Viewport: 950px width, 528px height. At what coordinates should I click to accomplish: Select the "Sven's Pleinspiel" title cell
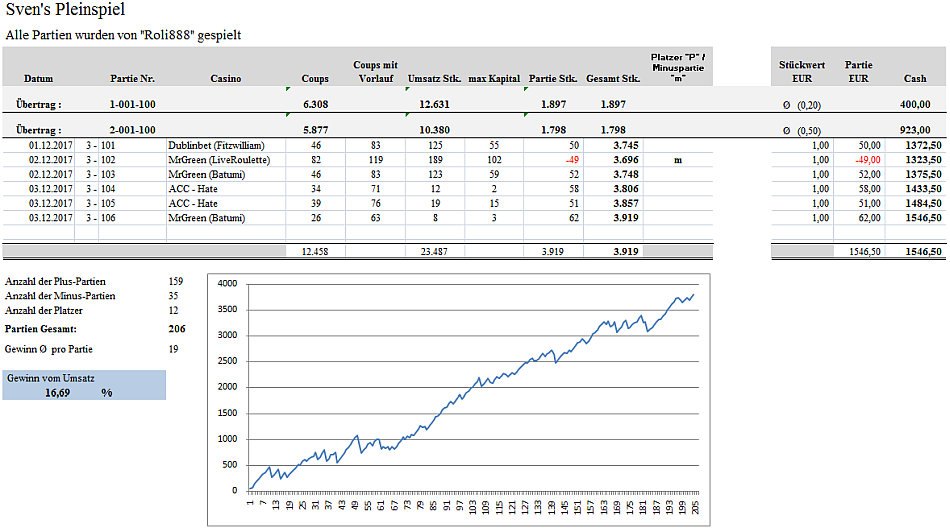pos(66,10)
